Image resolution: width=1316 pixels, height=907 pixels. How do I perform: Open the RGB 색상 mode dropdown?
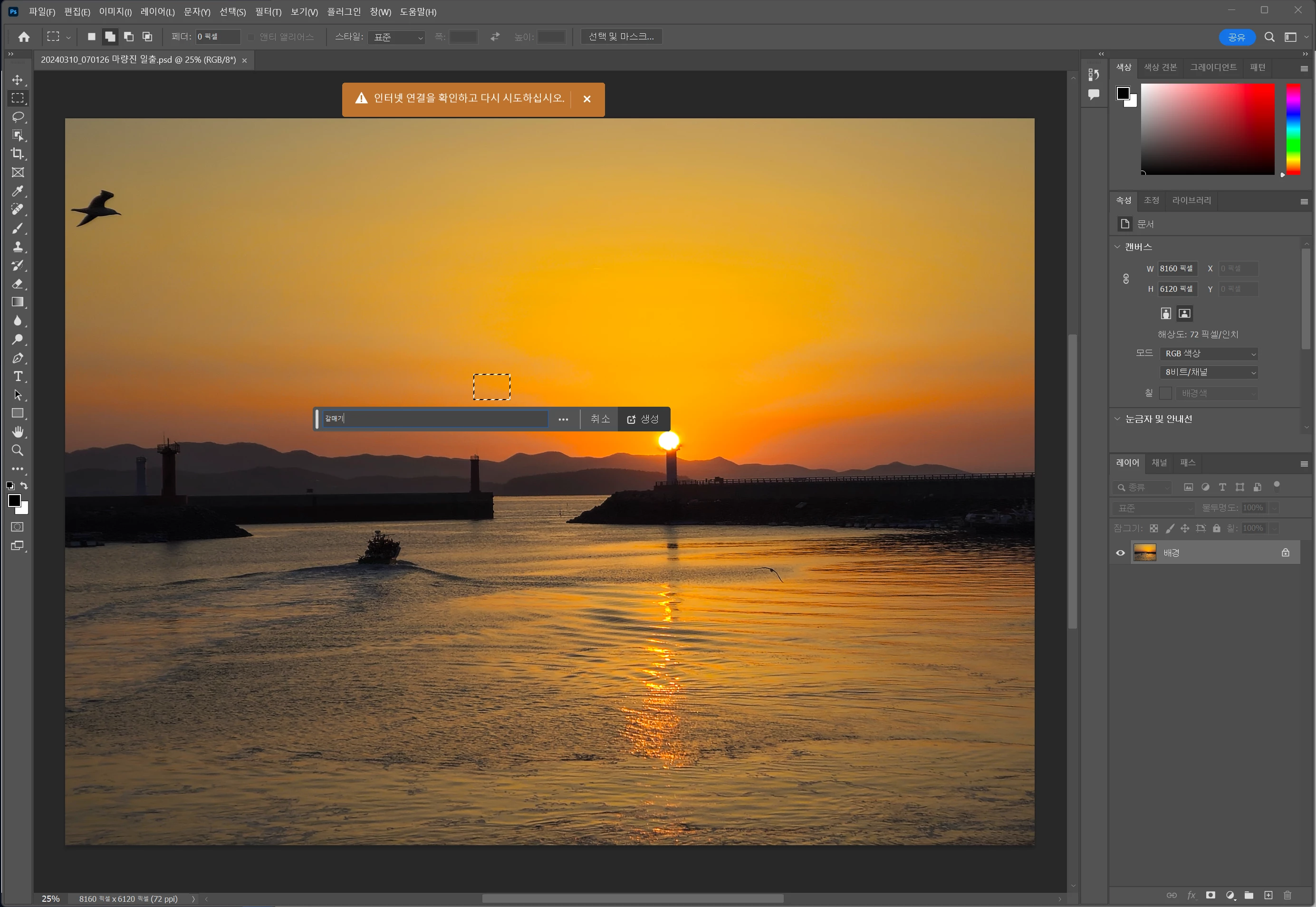[1209, 353]
